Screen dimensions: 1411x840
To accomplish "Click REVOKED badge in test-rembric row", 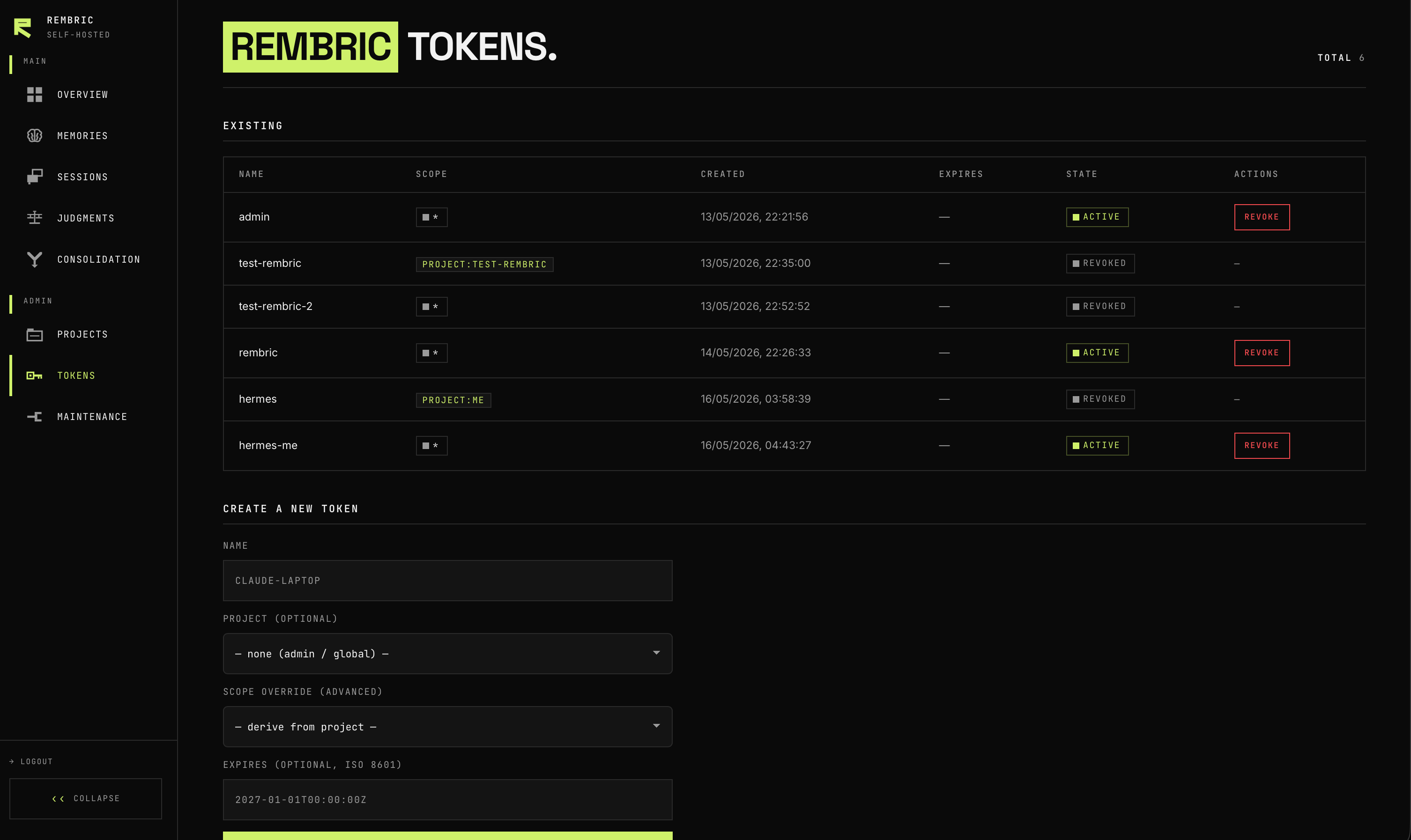I will pos(1100,263).
